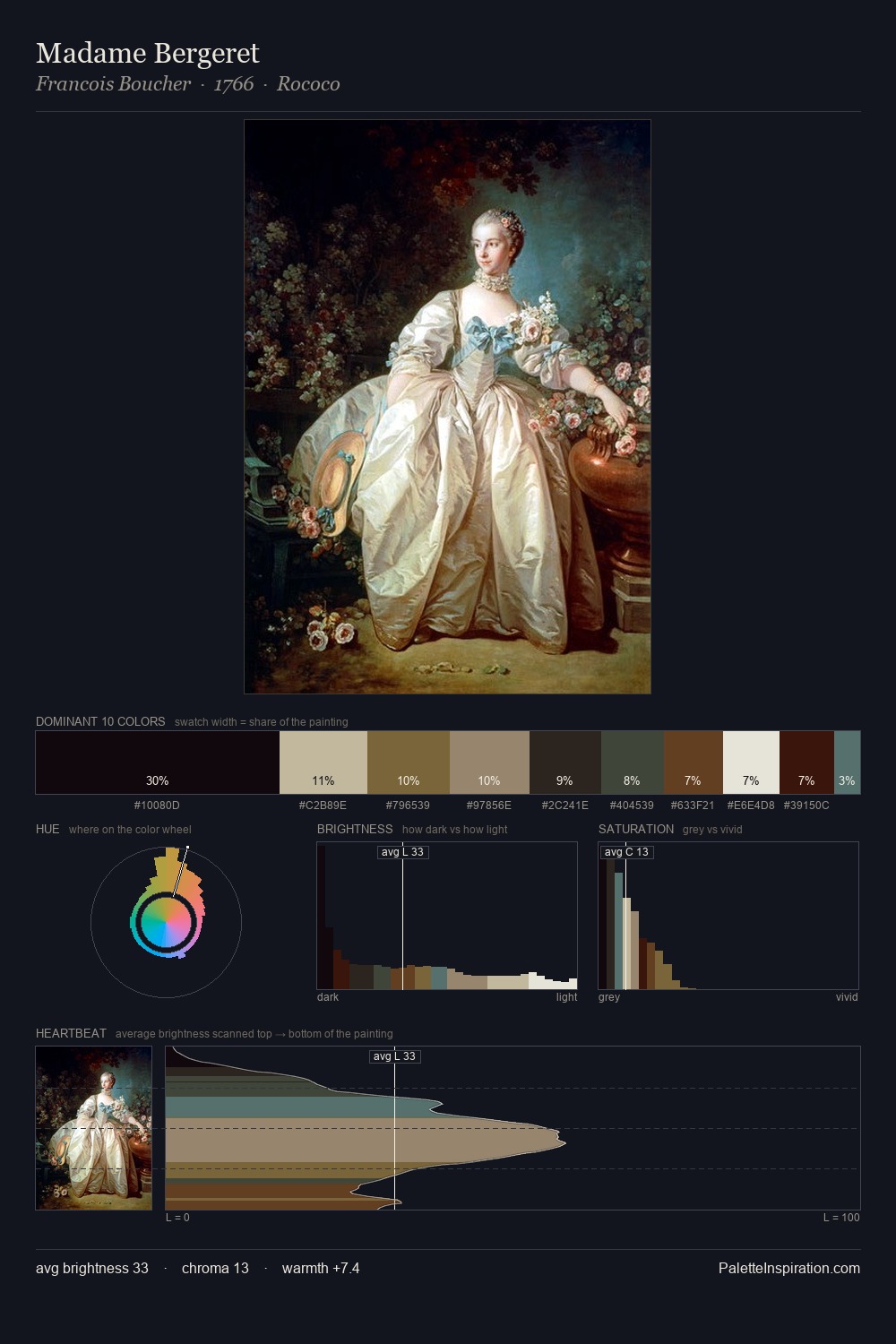Select the 7% off-white swatch #E6E4D8
896x1344 pixels.
[751, 762]
